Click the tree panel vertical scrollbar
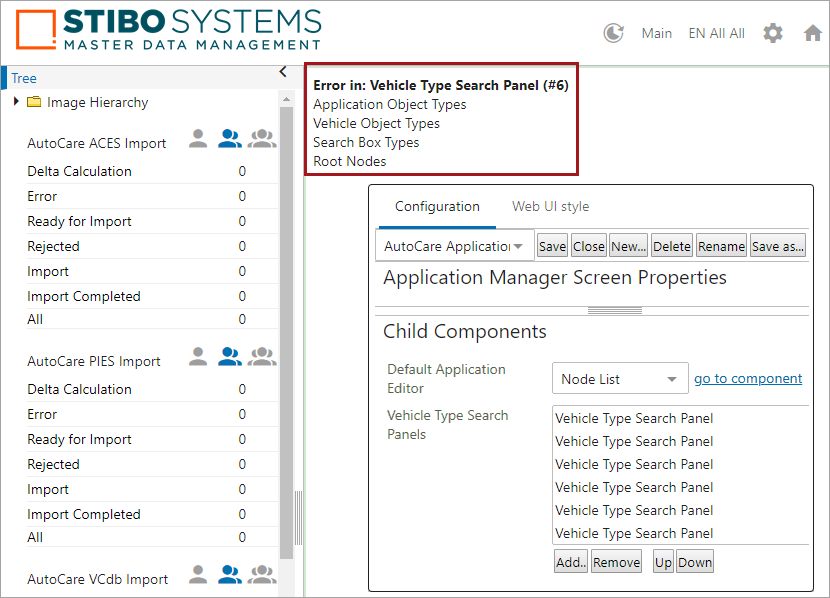The image size is (830, 598). 286,332
